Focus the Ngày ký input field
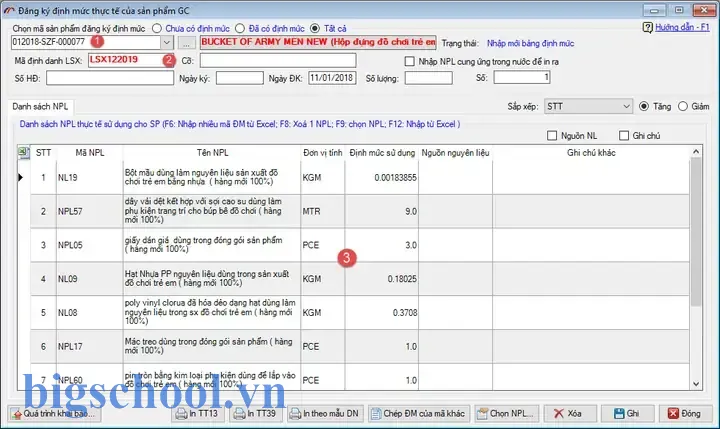The image size is (720, 429). (x=240, y=78)
